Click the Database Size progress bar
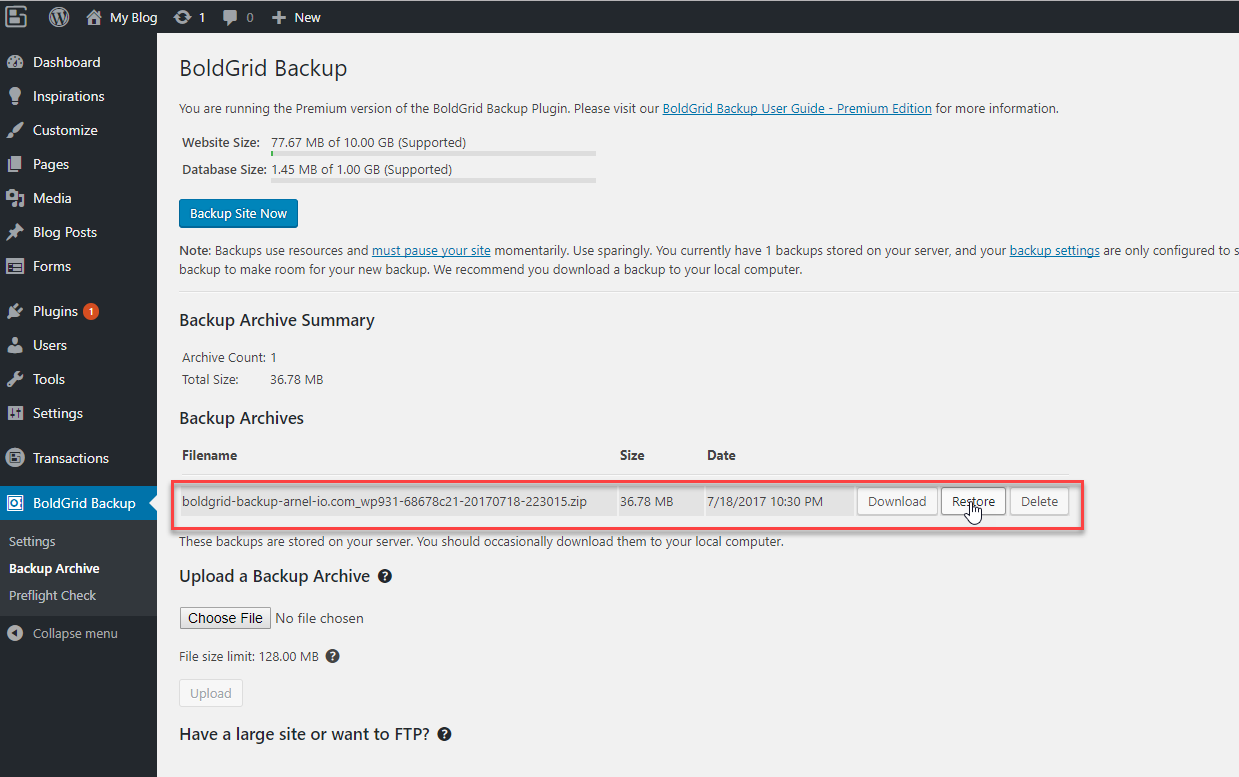Screen dimensions: 1239x777 pos(433,181)
